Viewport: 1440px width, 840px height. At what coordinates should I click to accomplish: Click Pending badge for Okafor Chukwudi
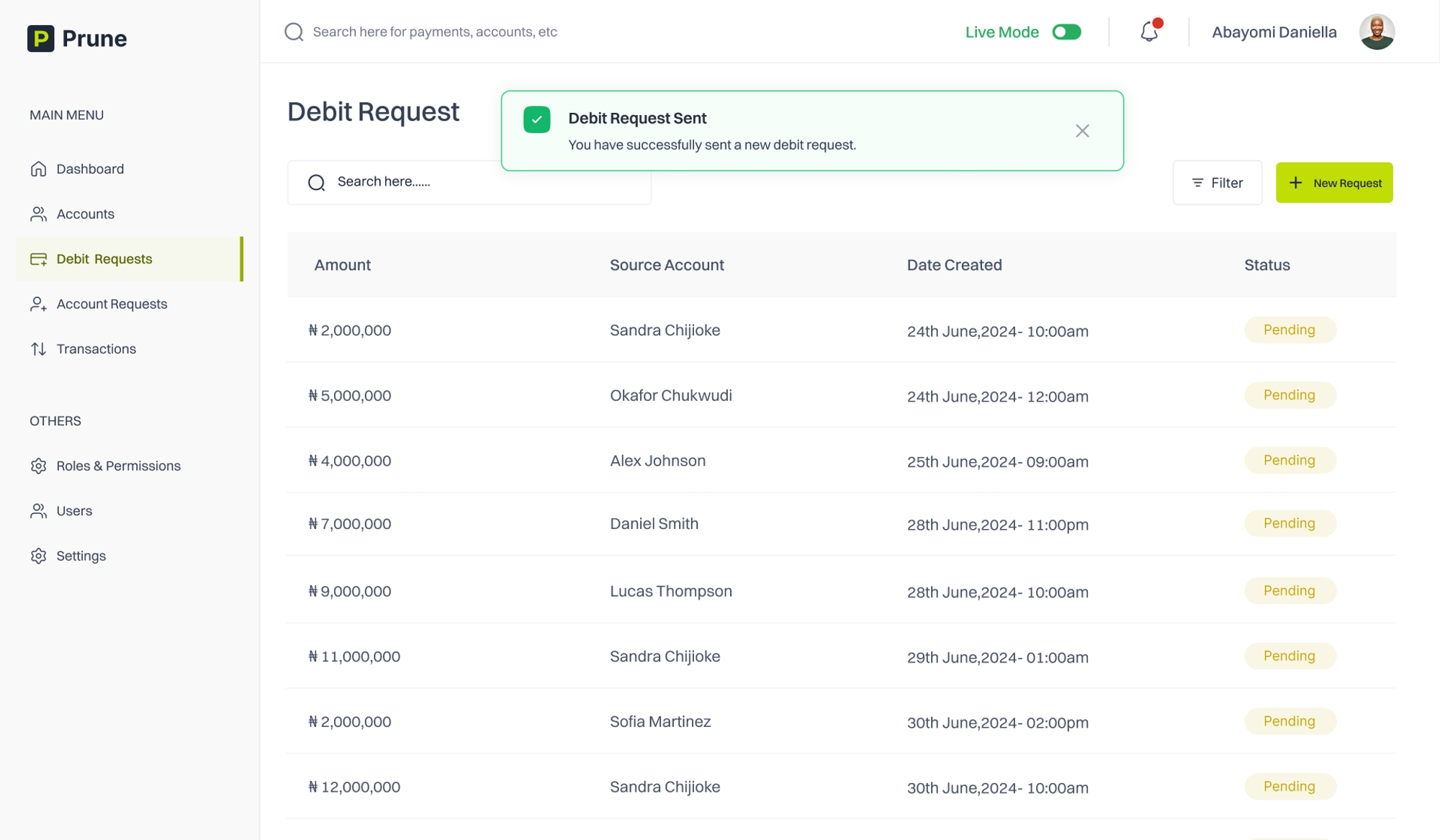(x=1290, y=395)
